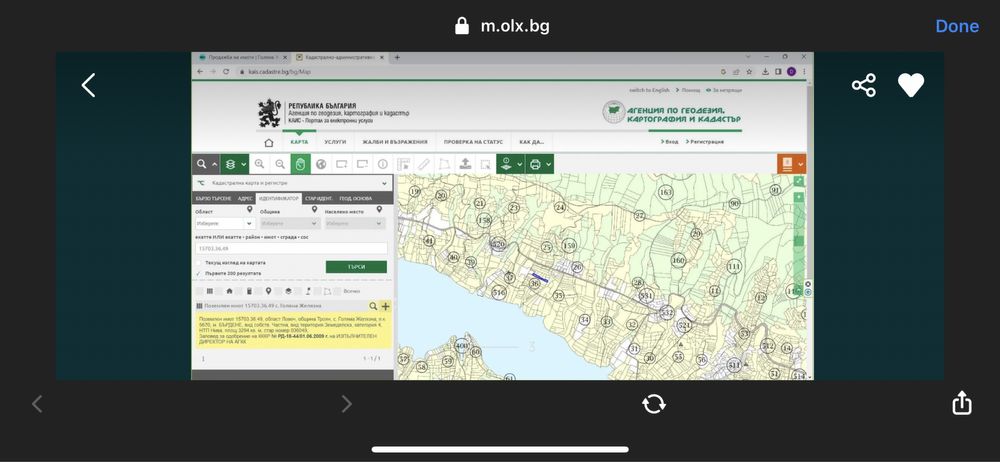Click the globe full extent tool
Screen dimensions: 1000x462
click(x=321, y=164)
